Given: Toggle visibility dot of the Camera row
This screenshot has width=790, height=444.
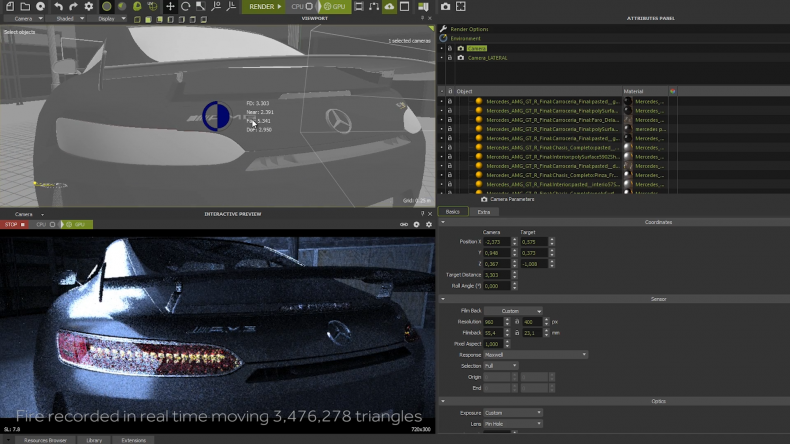Looking at the screenshot, I should [x=442, y=48].
